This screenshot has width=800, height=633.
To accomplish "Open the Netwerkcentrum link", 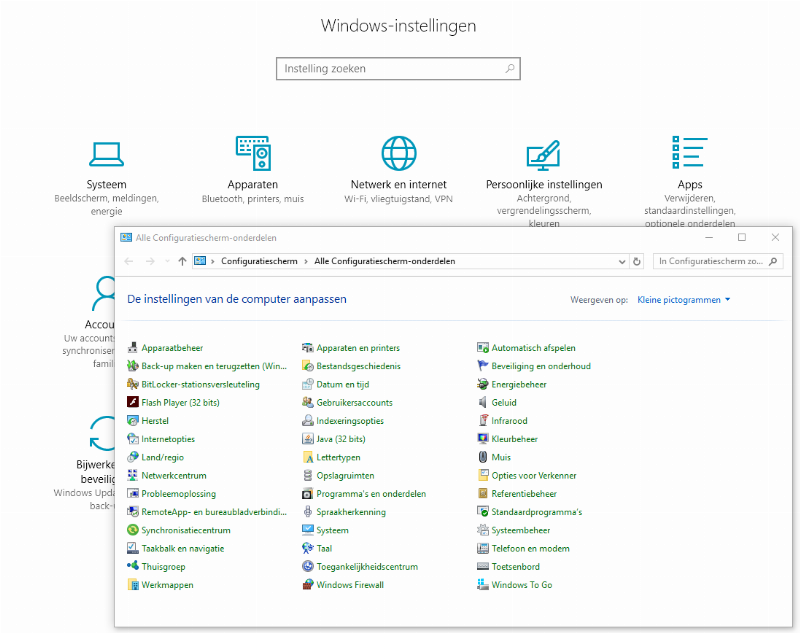I will pos(174,475).
